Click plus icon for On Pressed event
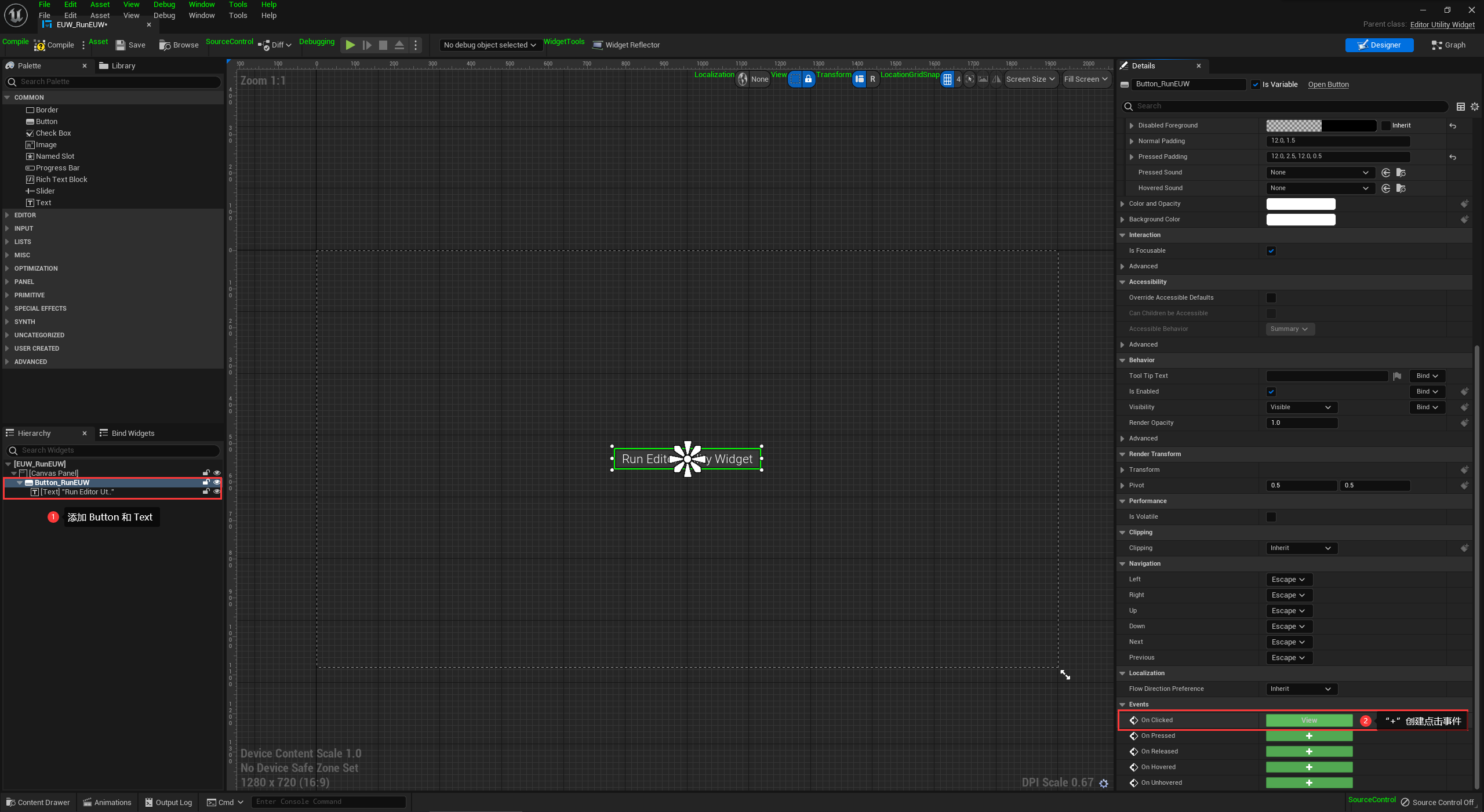This screenshot has height=812, width=1484. [1309, 736]
